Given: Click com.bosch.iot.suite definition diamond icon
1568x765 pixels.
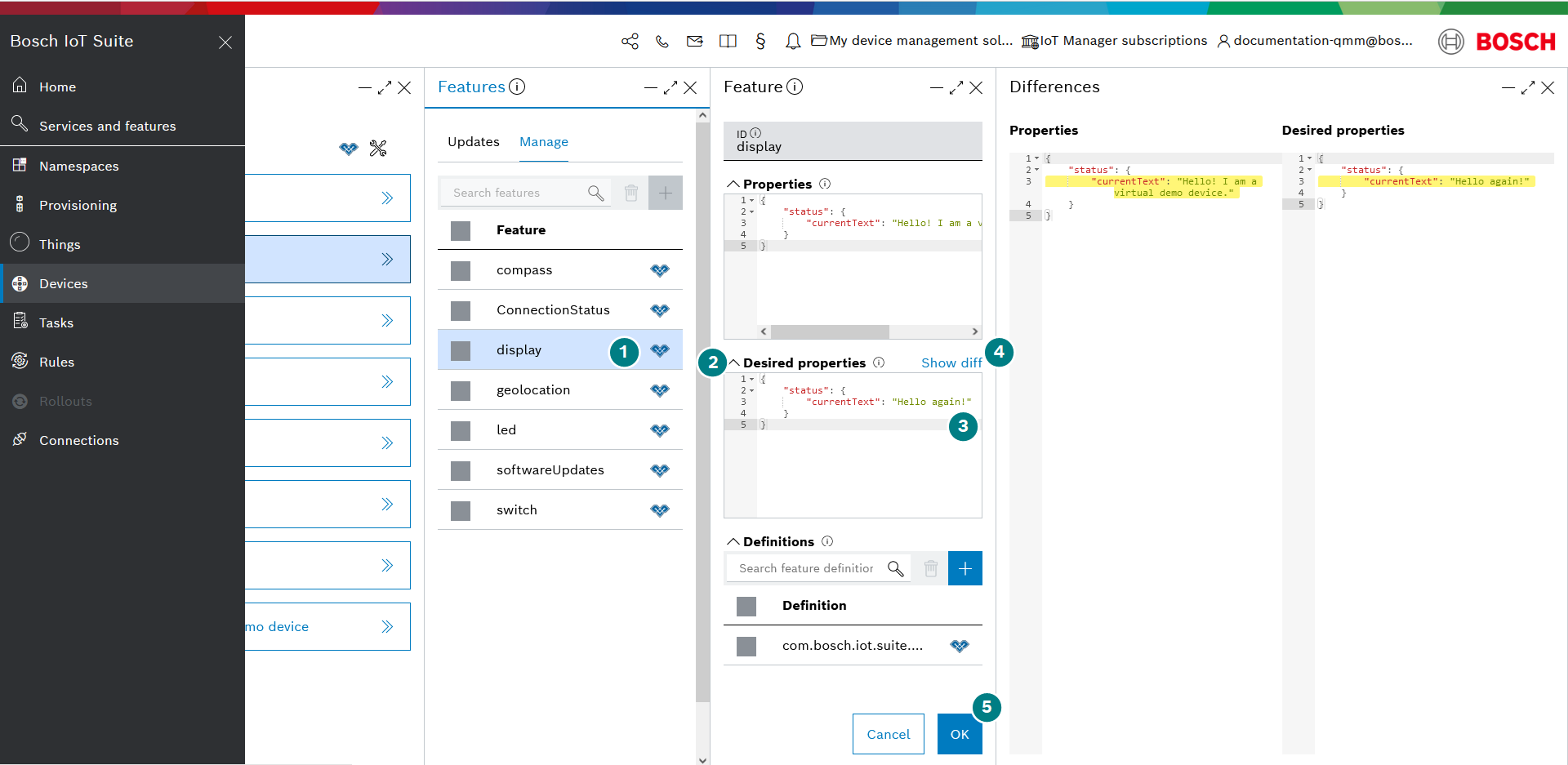Looking at the screenshot, I should 960,646.
